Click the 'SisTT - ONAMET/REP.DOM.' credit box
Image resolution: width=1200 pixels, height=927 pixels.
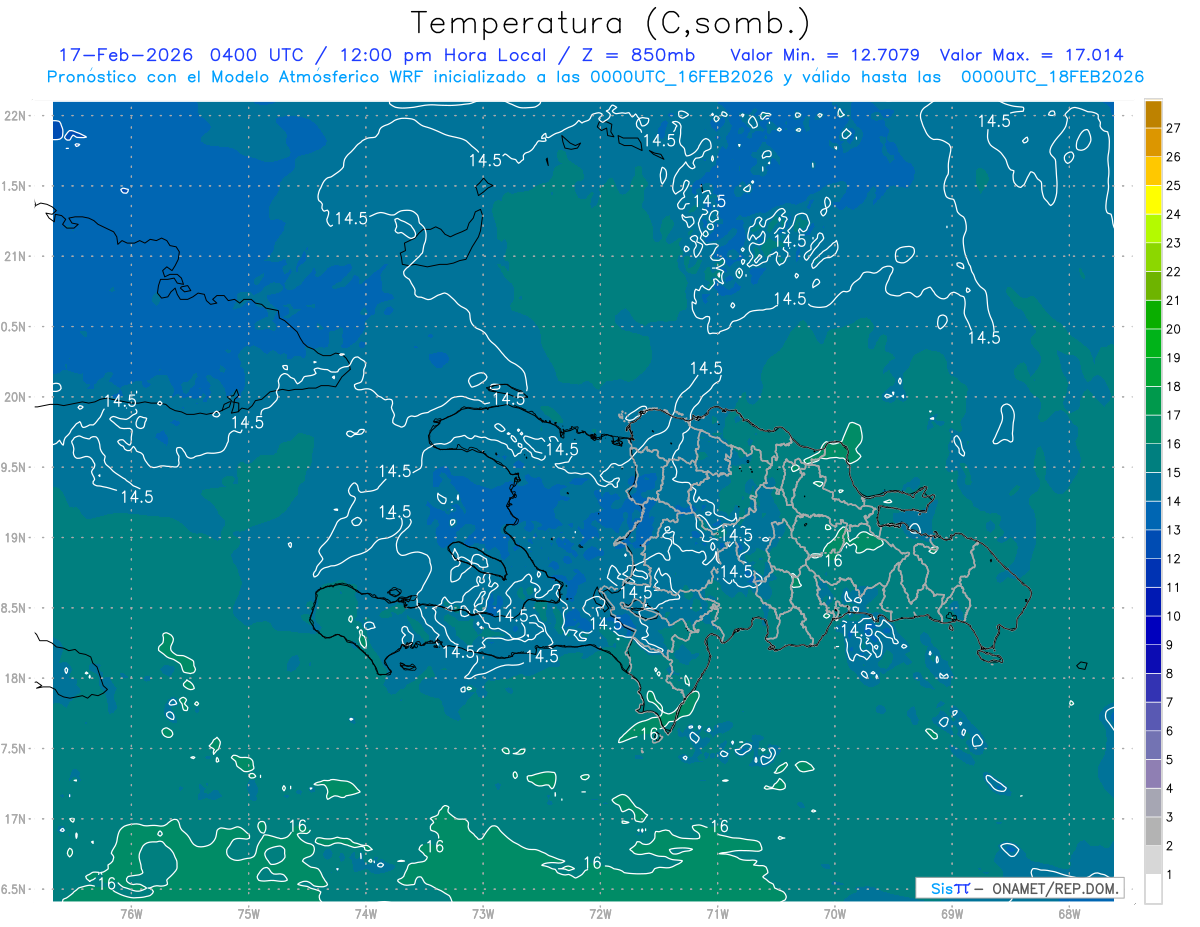[x=1020, y=888]
